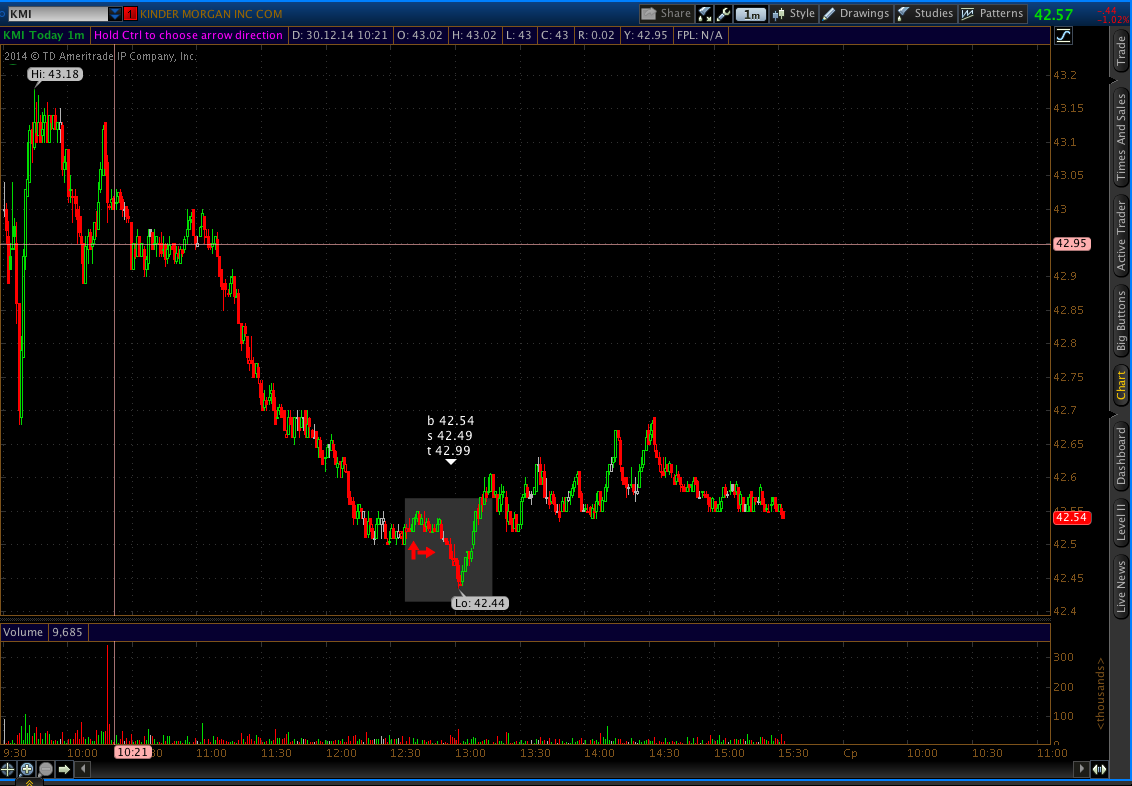Image resolution: width=1132 pixels, height=786 pixels.
Task: Click the Volume 9,685 value
Action: point(67,632)
